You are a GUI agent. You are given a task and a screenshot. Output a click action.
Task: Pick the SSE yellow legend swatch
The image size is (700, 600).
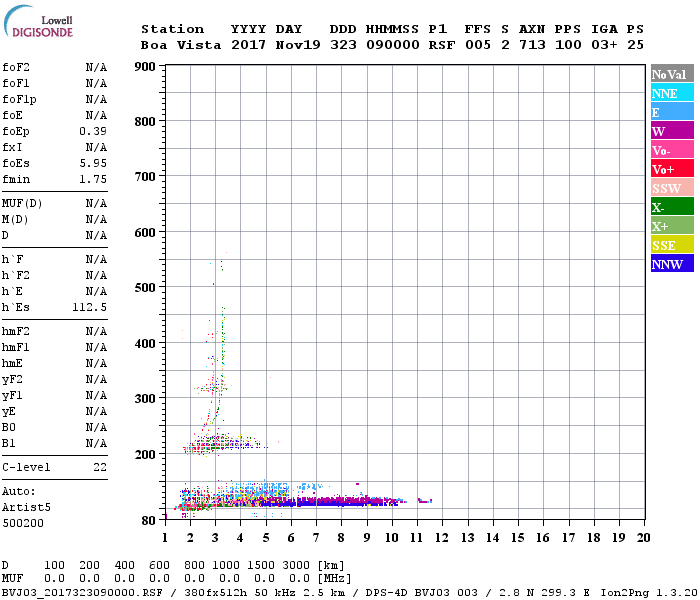click(671, 245)
